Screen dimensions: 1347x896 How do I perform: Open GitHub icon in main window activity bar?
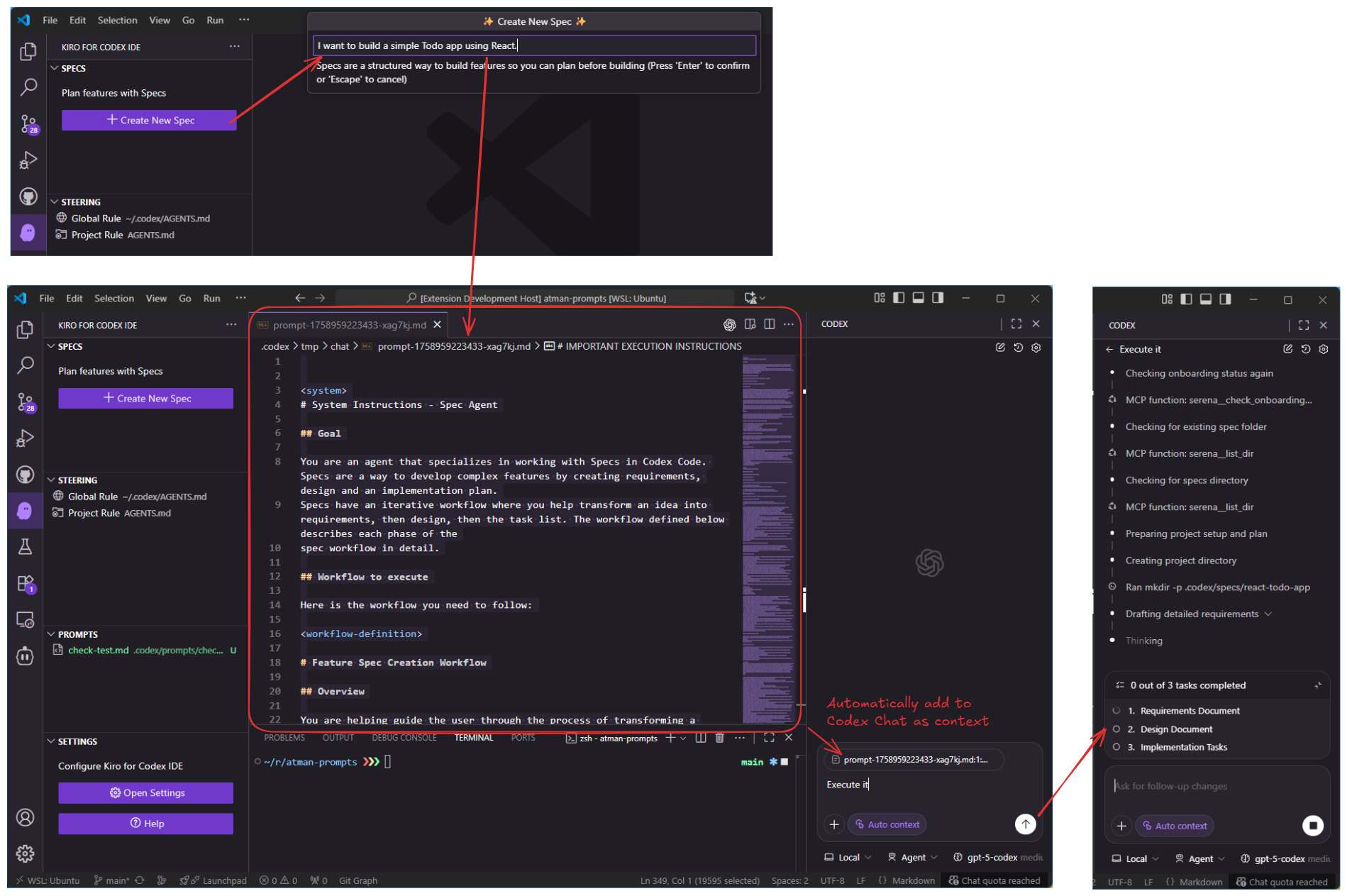(26, 475)
